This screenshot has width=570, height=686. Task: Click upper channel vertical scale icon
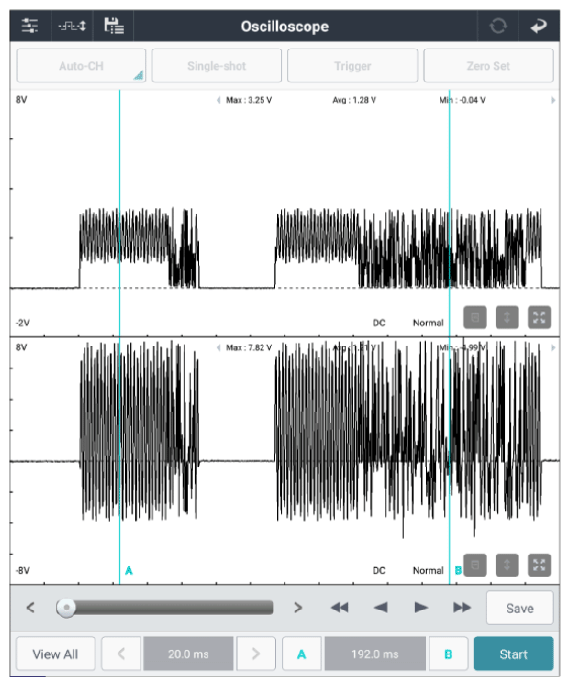[507, 317]
